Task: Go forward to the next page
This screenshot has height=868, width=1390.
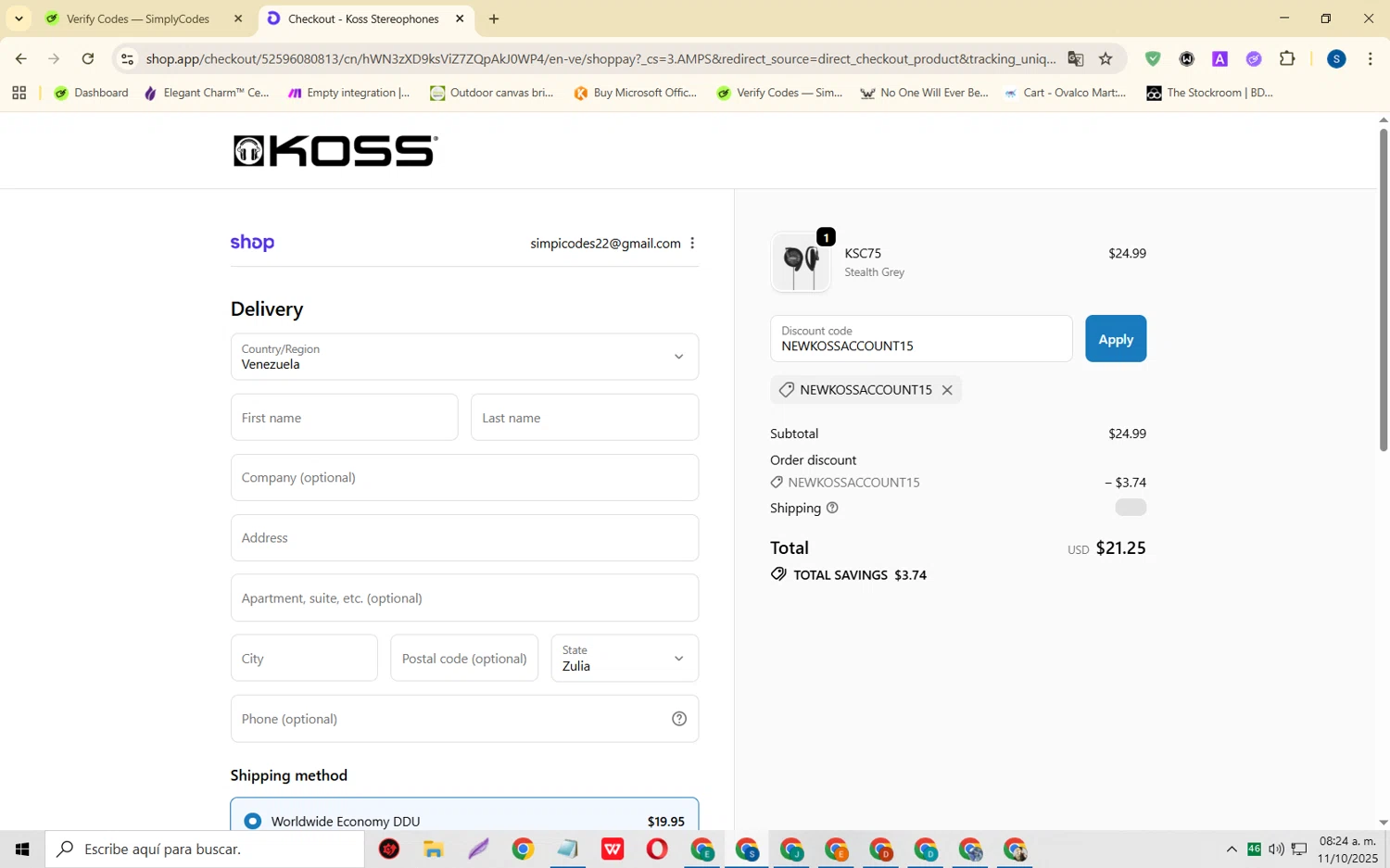Action: (54, 59)
